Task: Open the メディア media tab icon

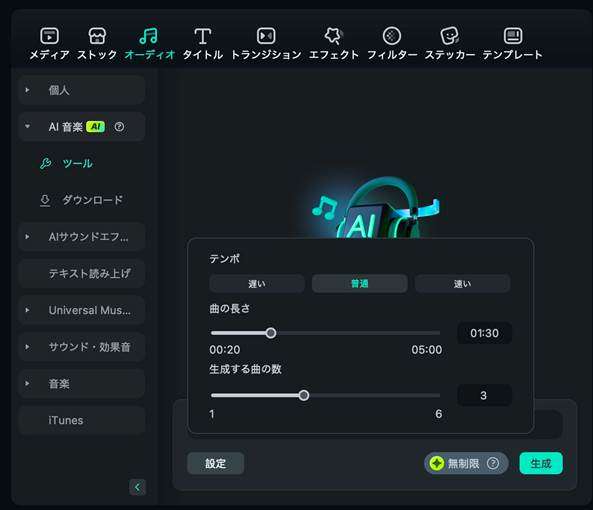Action: [50, 36]
